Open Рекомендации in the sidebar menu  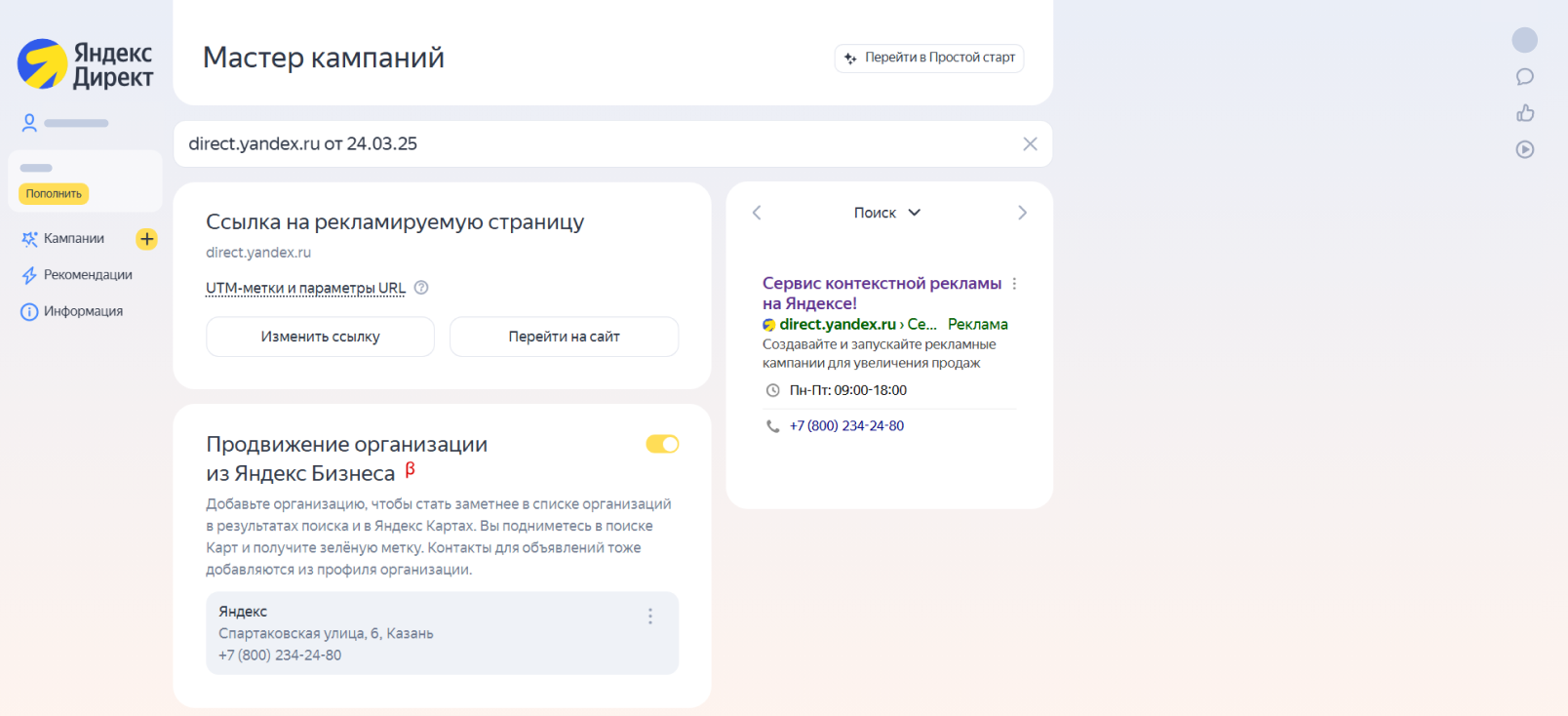coord(88,275)
